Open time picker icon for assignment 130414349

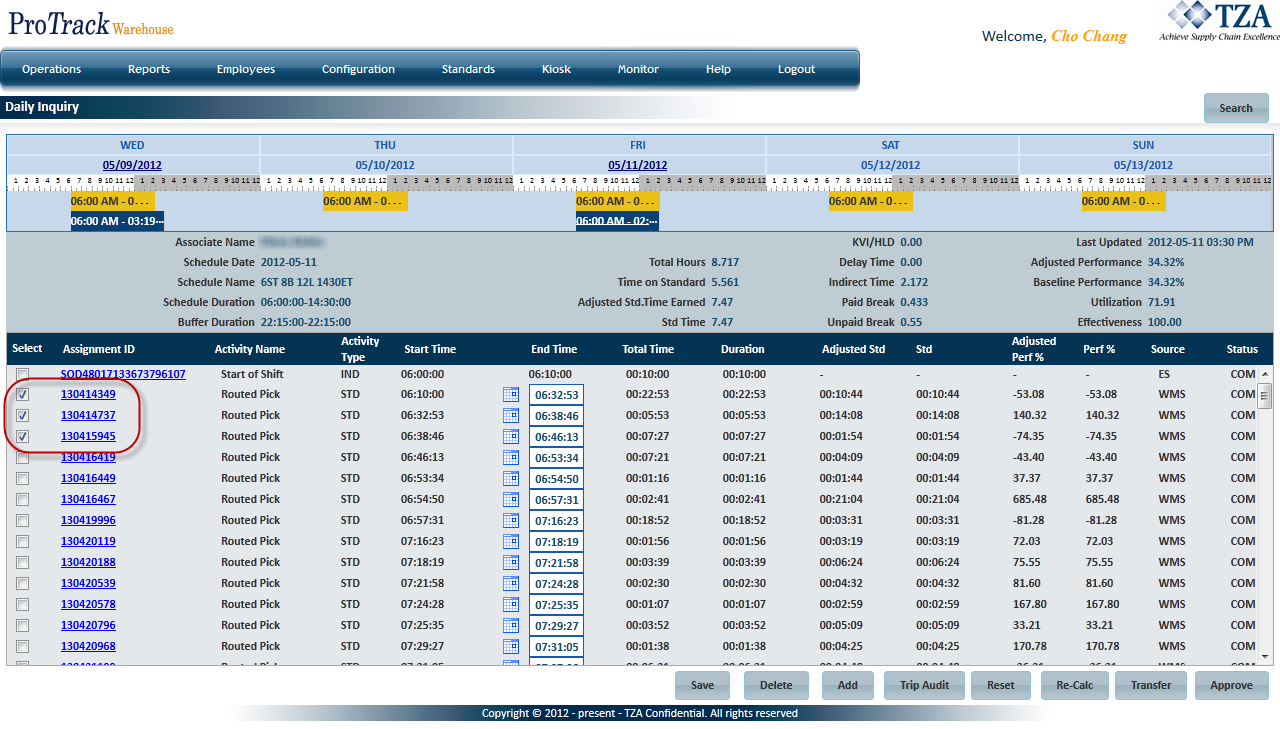pyautogui.click(x=510, y=395)
